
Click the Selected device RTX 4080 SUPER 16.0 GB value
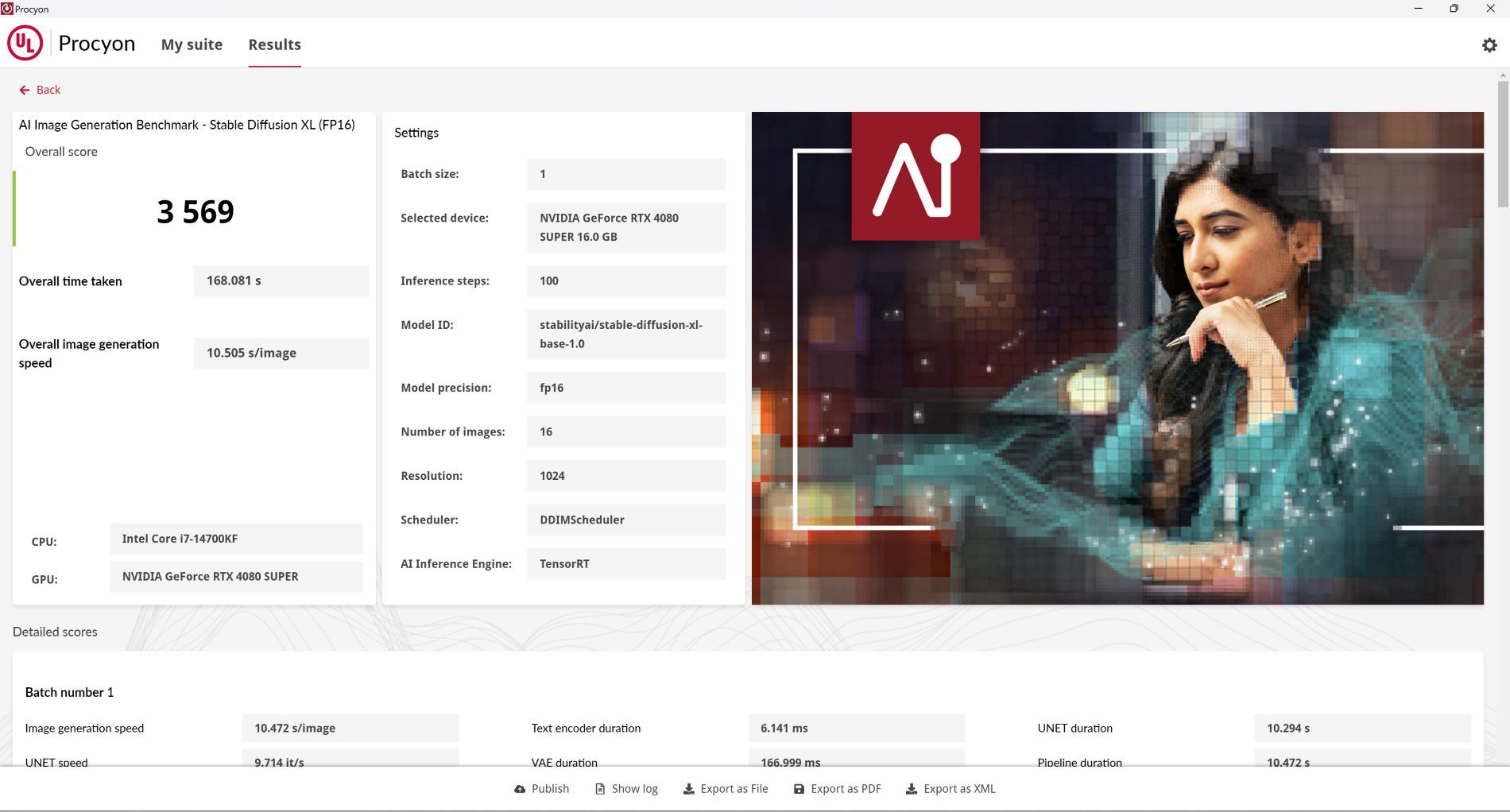tap(626, 227)
